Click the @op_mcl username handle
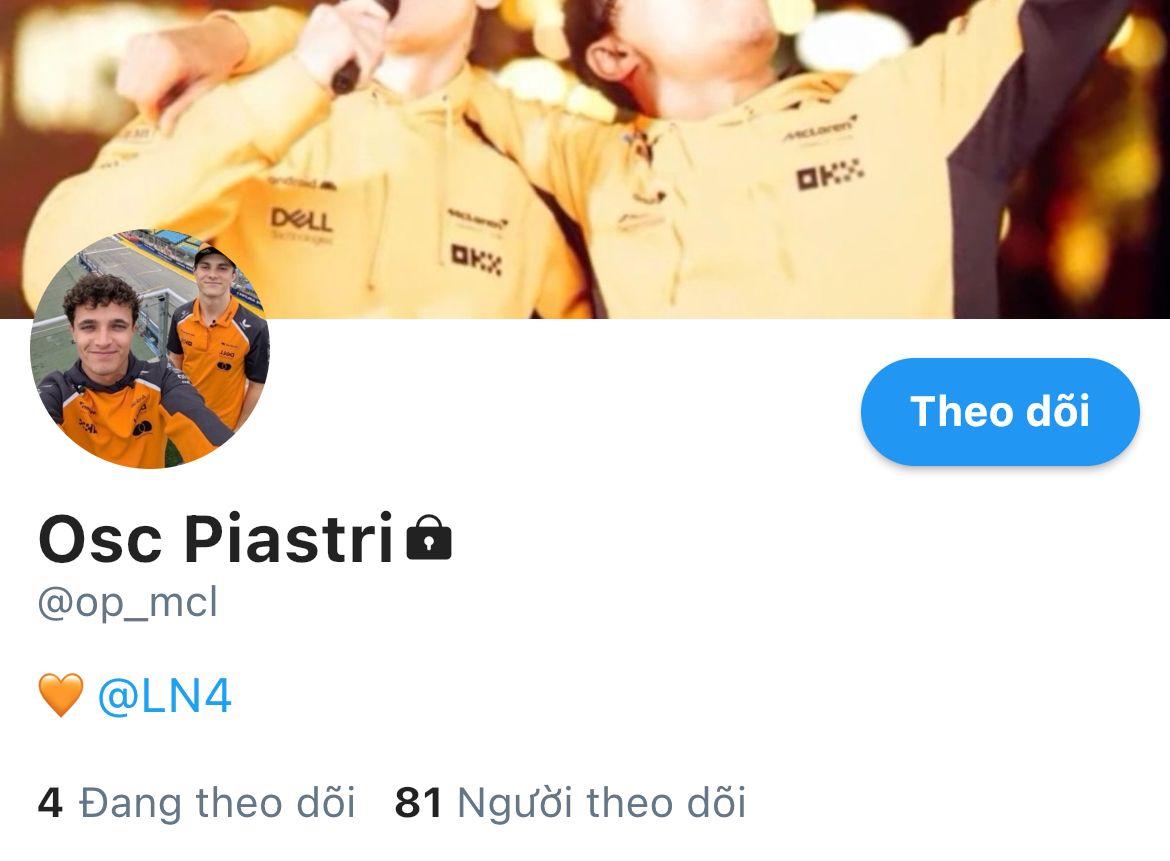The image size is (1170, 861). pos(128,602)
